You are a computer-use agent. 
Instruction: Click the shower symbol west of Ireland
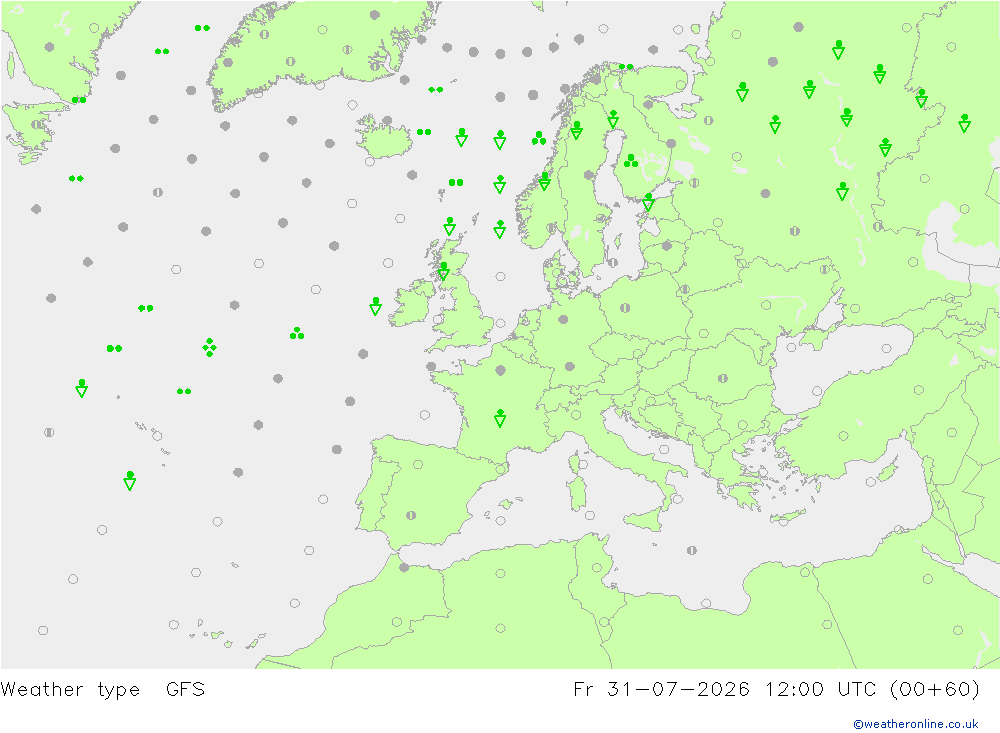pos(376,306)
